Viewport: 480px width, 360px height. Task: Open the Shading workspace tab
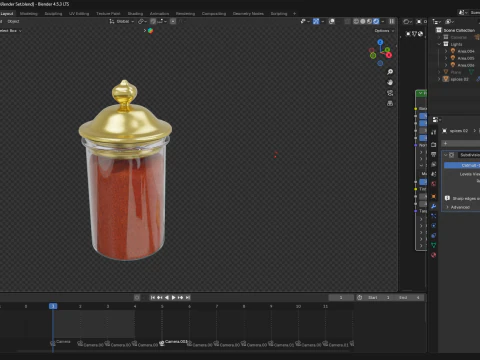point(135,14)
